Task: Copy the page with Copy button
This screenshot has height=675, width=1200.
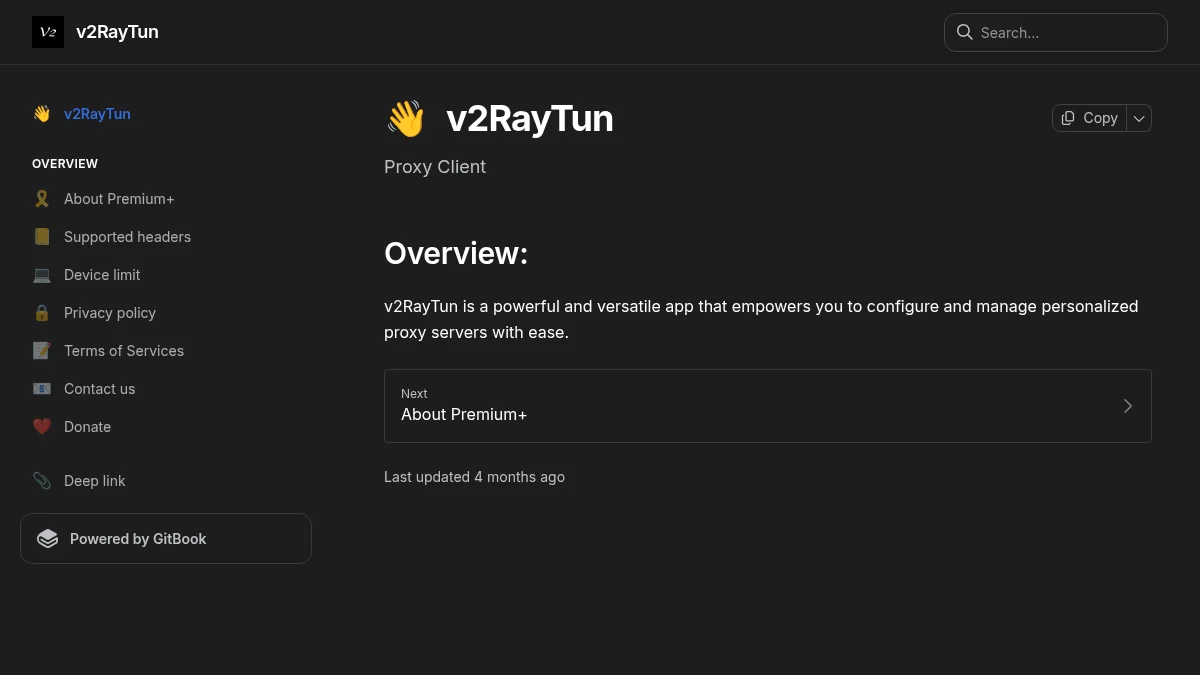Action: [x=1089, y=118]
